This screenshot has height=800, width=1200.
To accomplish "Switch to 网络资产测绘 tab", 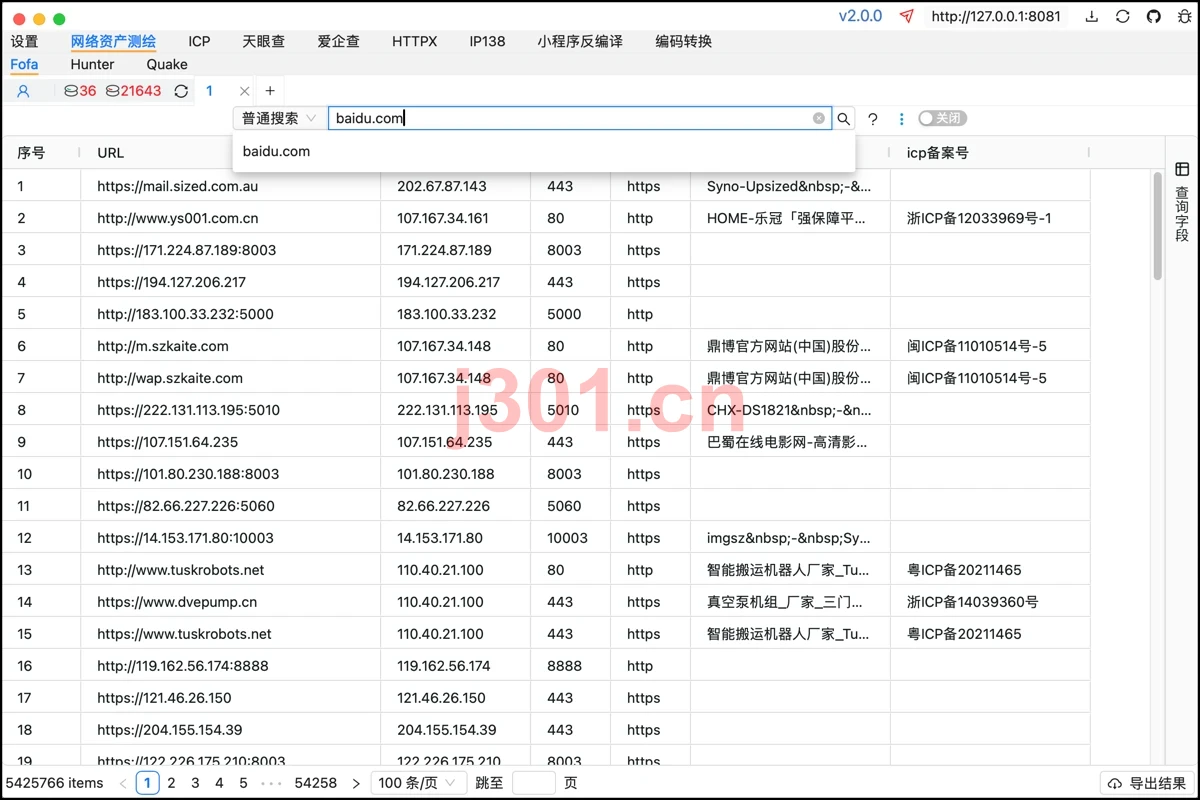I will click(113, 41).
